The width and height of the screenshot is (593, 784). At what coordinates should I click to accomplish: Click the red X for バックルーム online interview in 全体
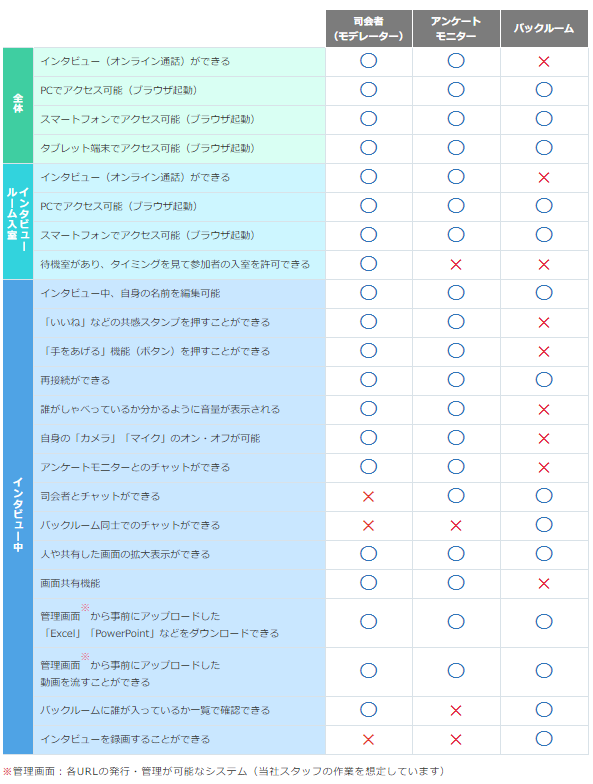(544, 62)
